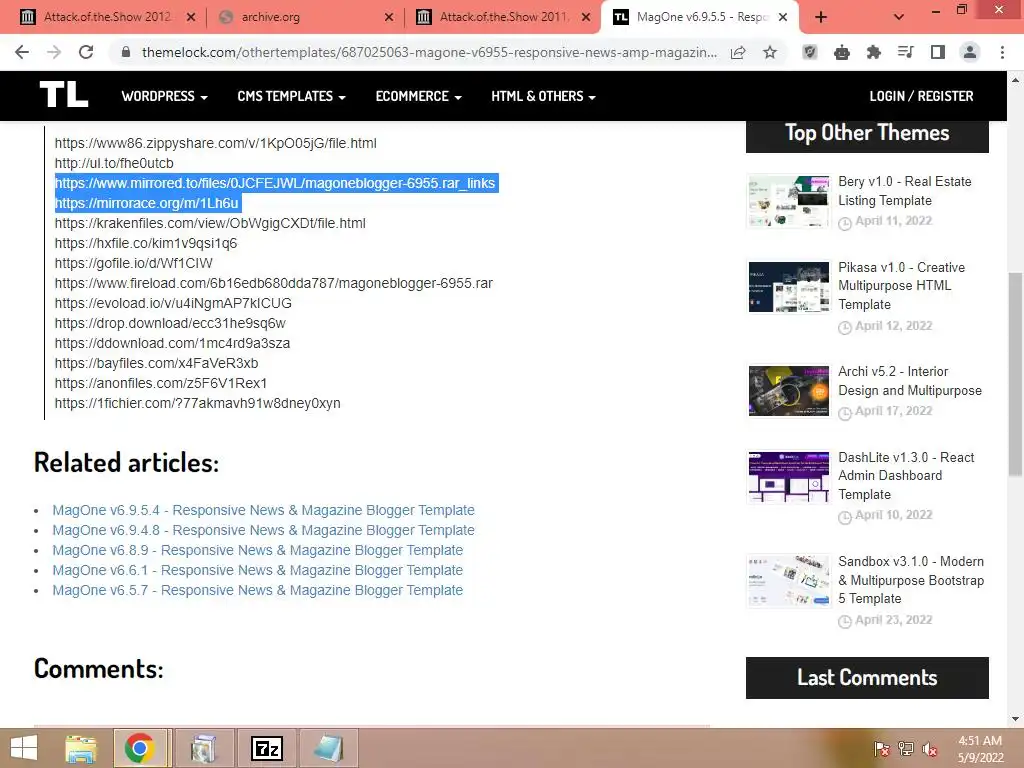Open the tab search dropdown arrow
This screenshot has height=768, width=1024.
tap(899, 17)
